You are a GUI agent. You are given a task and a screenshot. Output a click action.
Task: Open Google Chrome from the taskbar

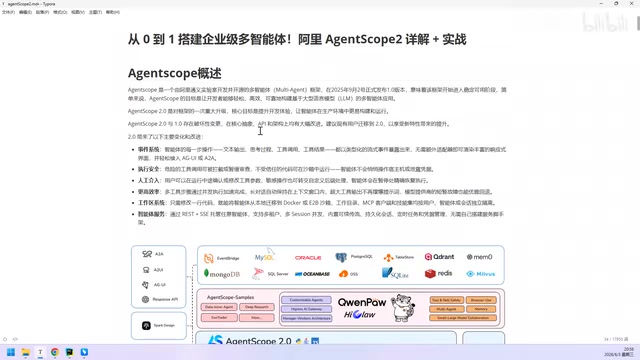pos(55,352)
